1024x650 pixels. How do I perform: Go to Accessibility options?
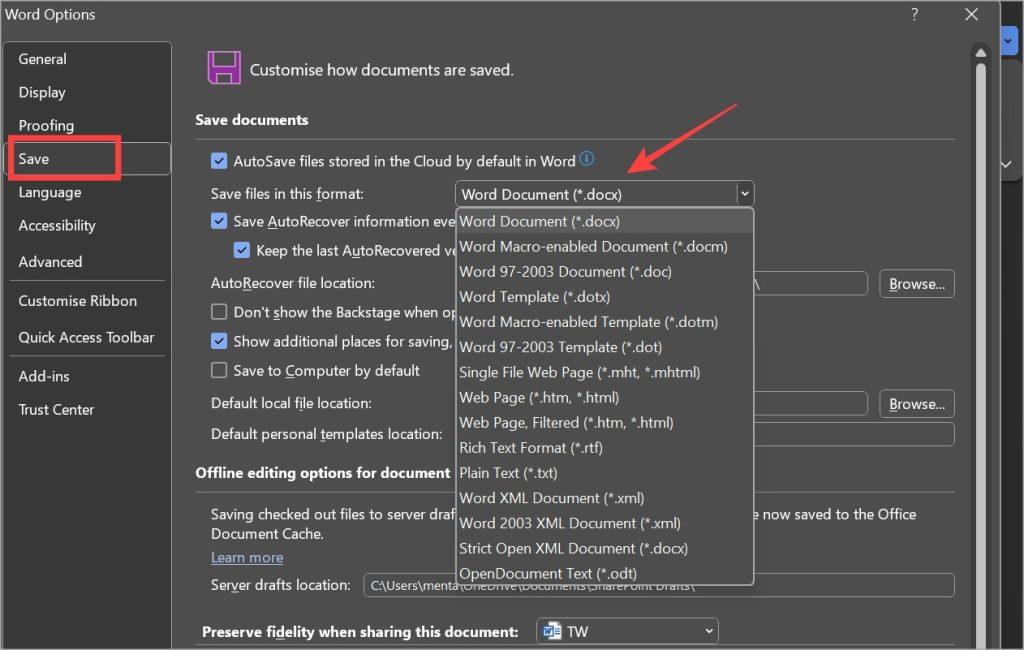pos(88,225)
